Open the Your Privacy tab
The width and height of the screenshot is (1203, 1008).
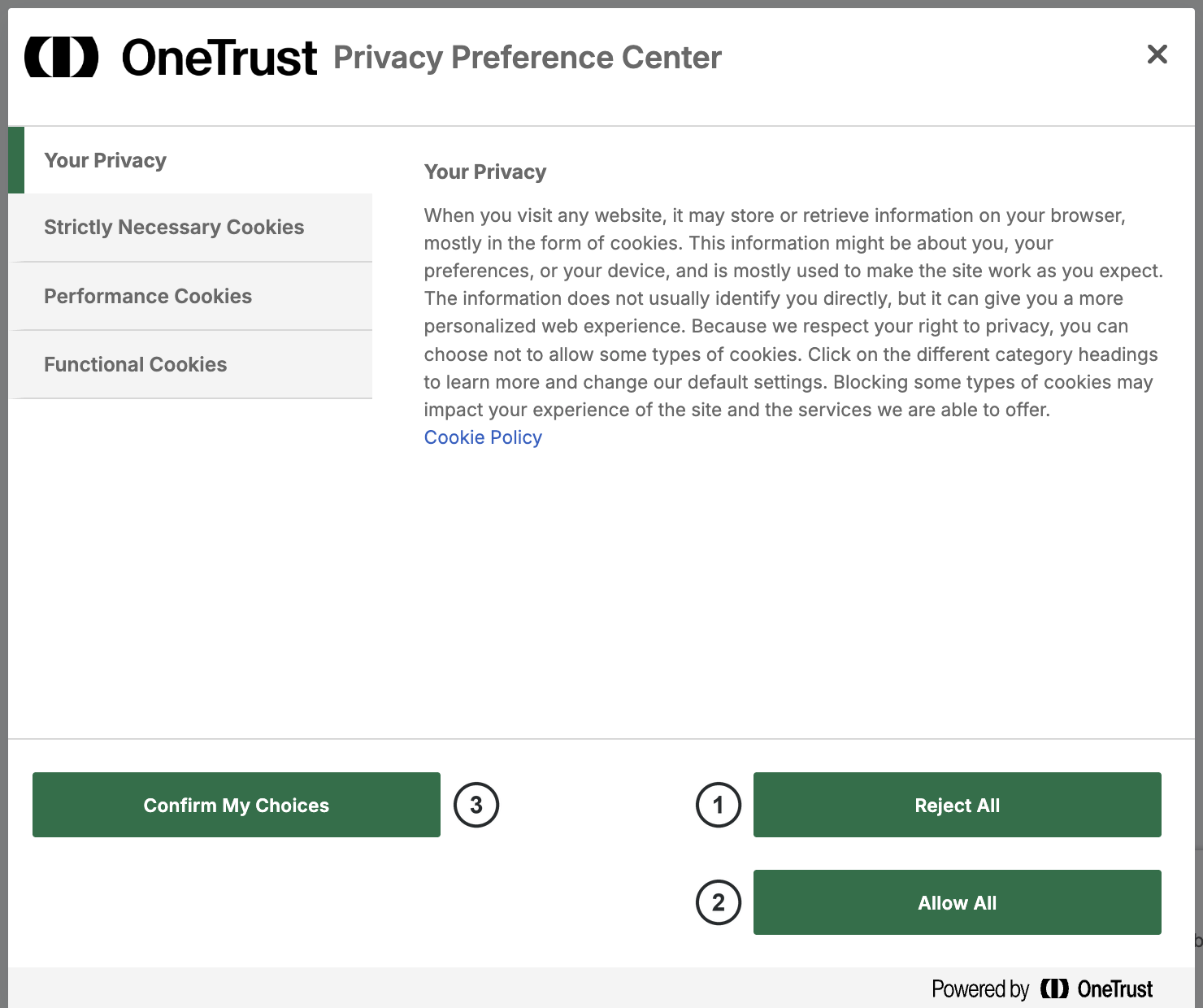coord(190,160)
